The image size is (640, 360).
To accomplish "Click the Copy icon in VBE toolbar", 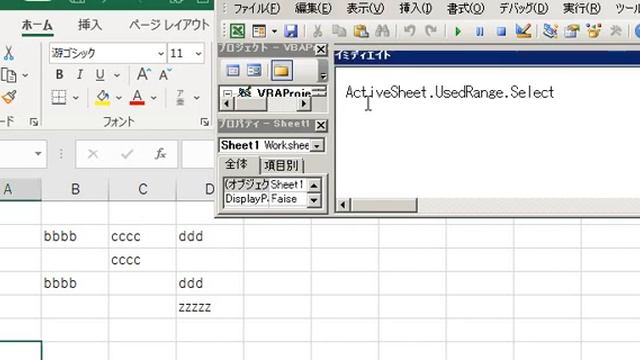I will [x=339, y=31].
